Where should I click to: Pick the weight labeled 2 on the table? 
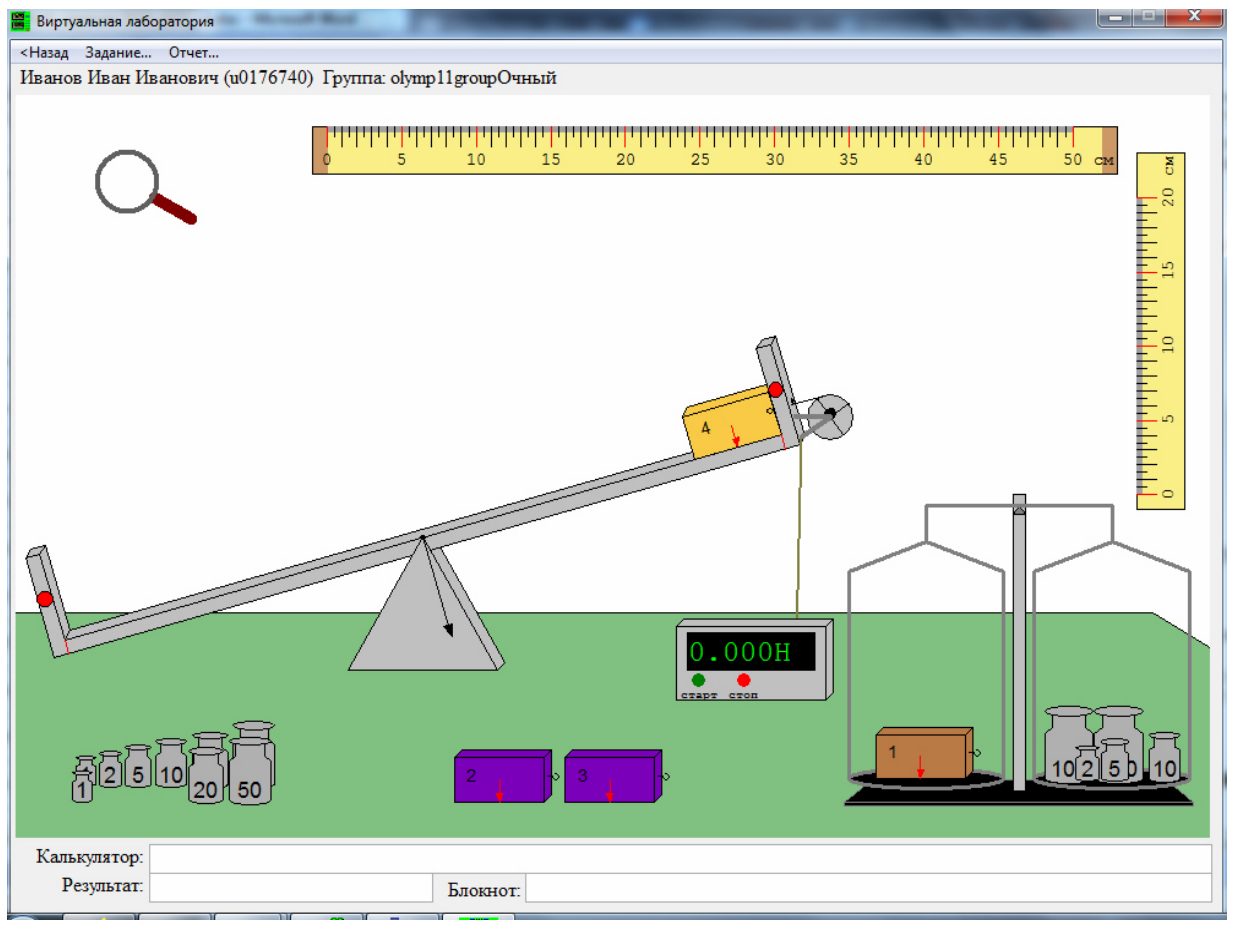110,770
